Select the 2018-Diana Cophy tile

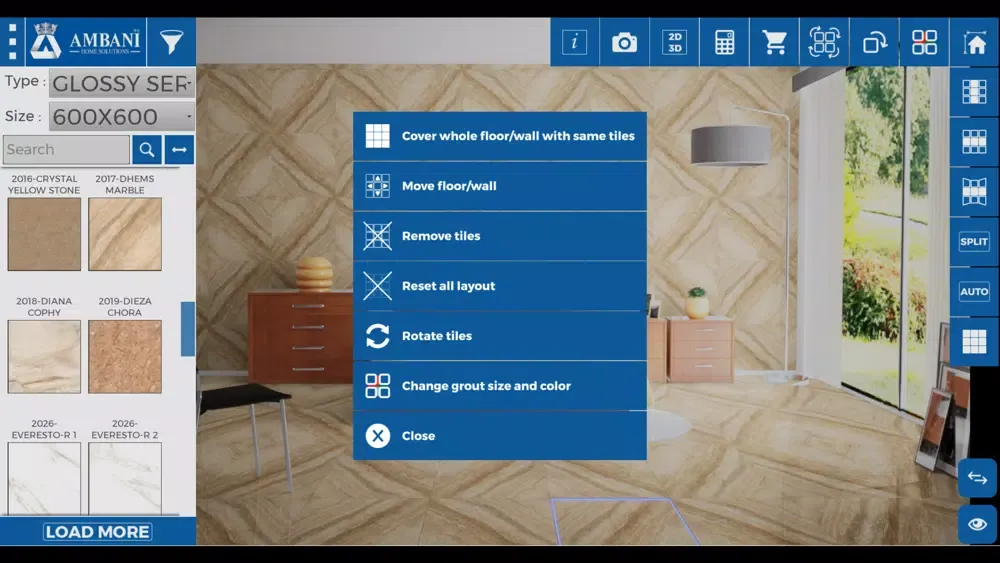44,356
